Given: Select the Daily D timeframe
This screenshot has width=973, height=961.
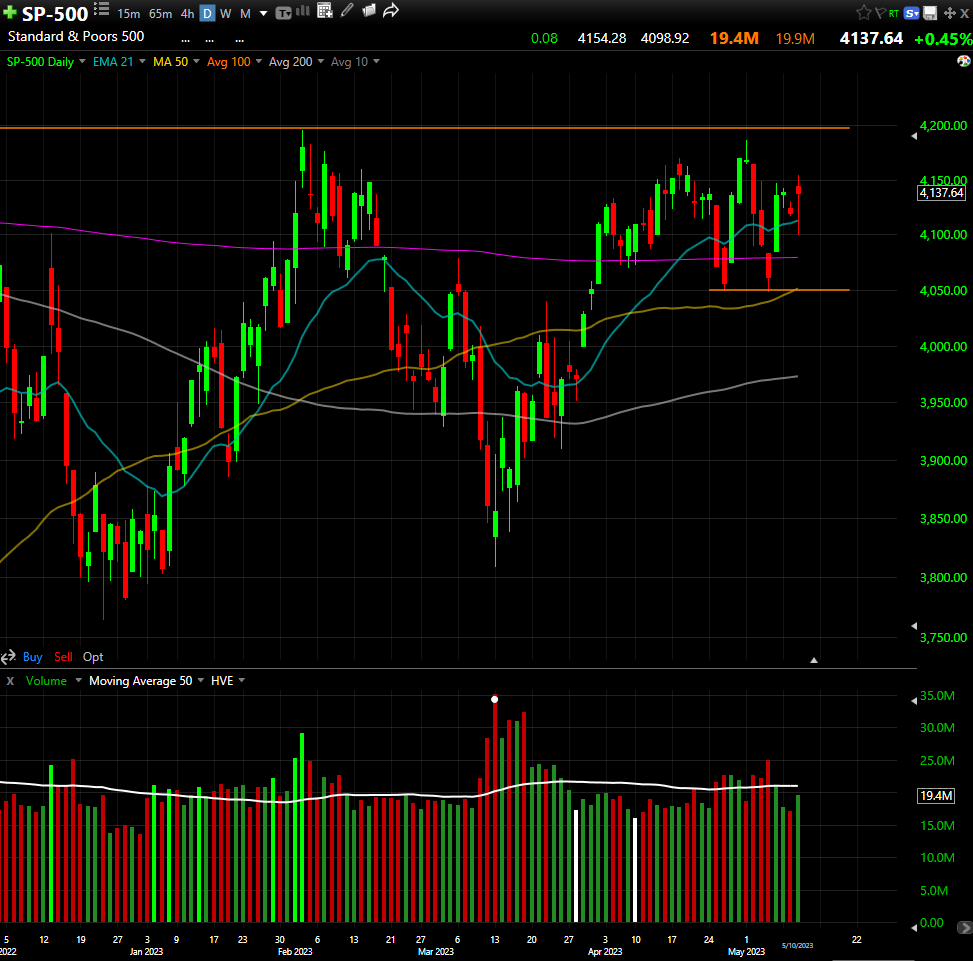Looking at the screenshot, I should click(x=207, y=14).
